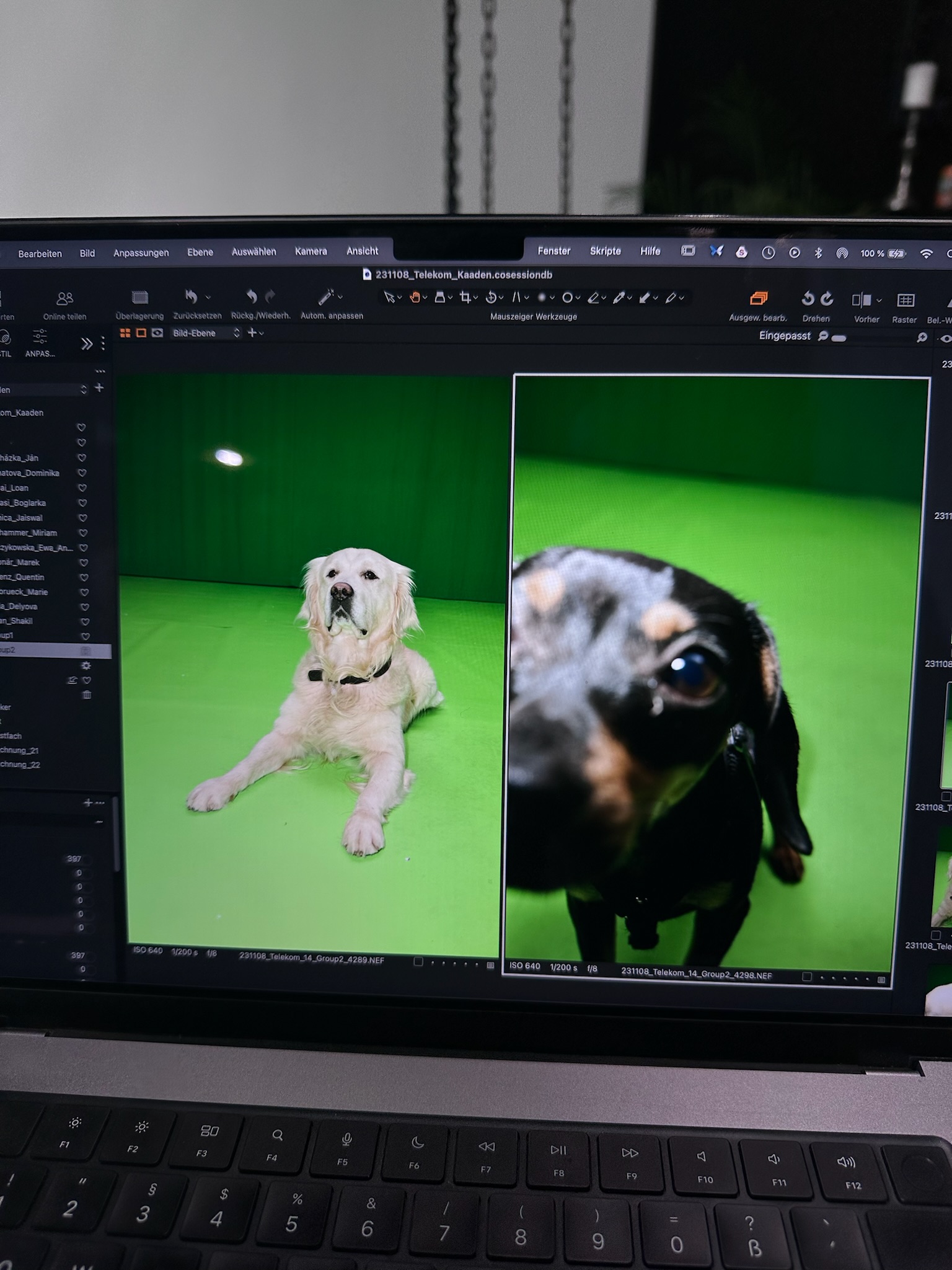
Task: Click the Ausgew. bearb. orange icon
Action: [x=758, y=299]
